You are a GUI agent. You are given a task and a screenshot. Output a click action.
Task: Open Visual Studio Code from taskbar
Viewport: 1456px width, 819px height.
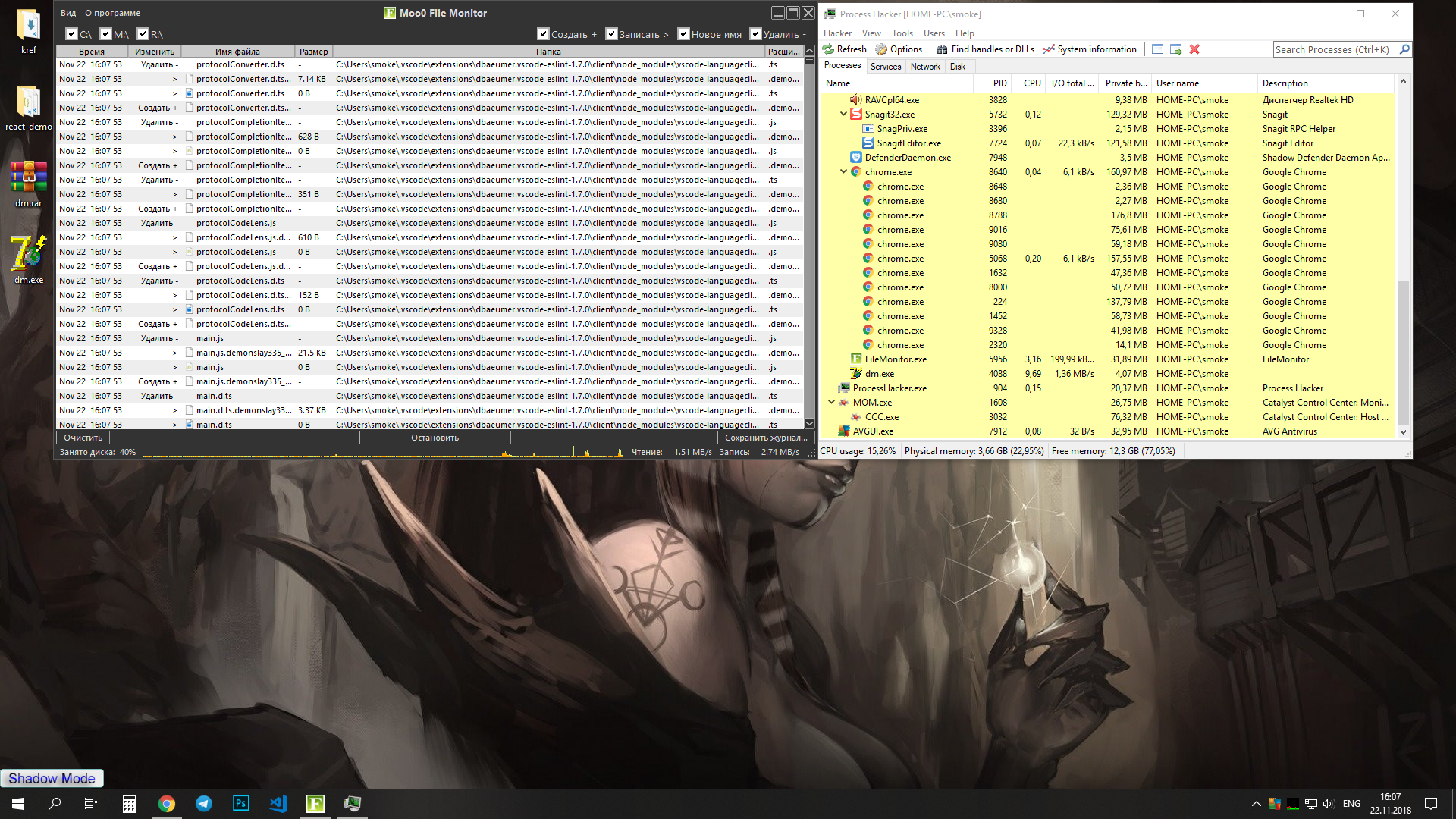278,803
